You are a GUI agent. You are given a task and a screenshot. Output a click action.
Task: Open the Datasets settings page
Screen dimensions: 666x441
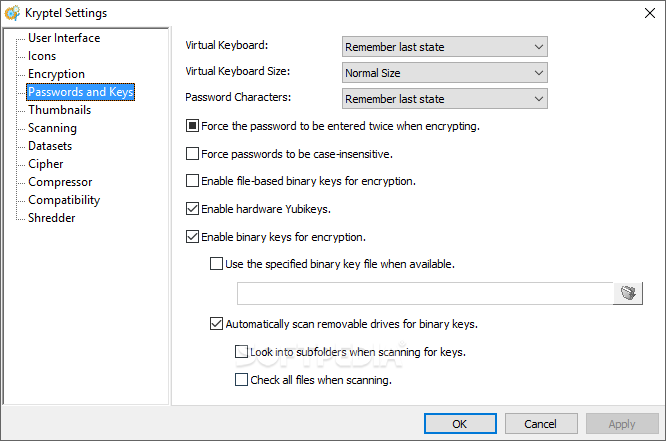[x=50, y=146]
